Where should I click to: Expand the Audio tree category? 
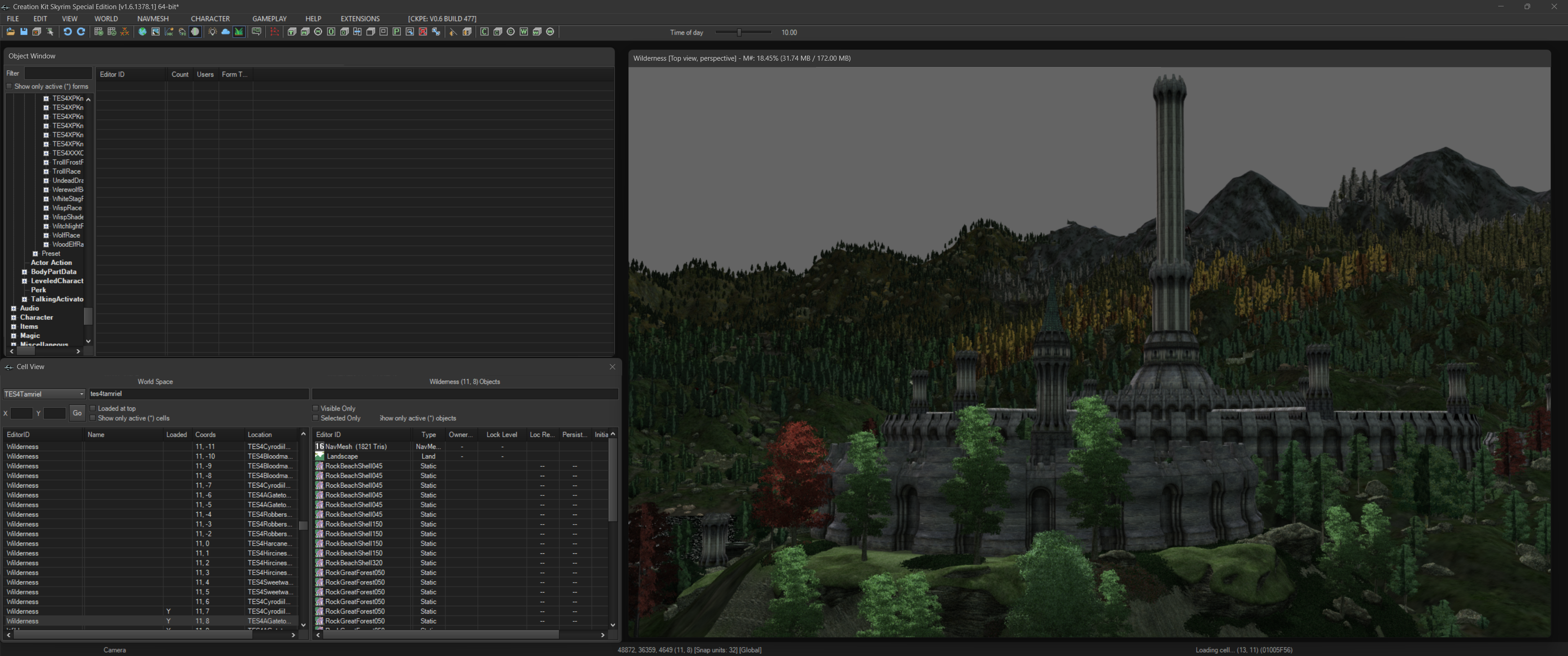coord(14,308)
